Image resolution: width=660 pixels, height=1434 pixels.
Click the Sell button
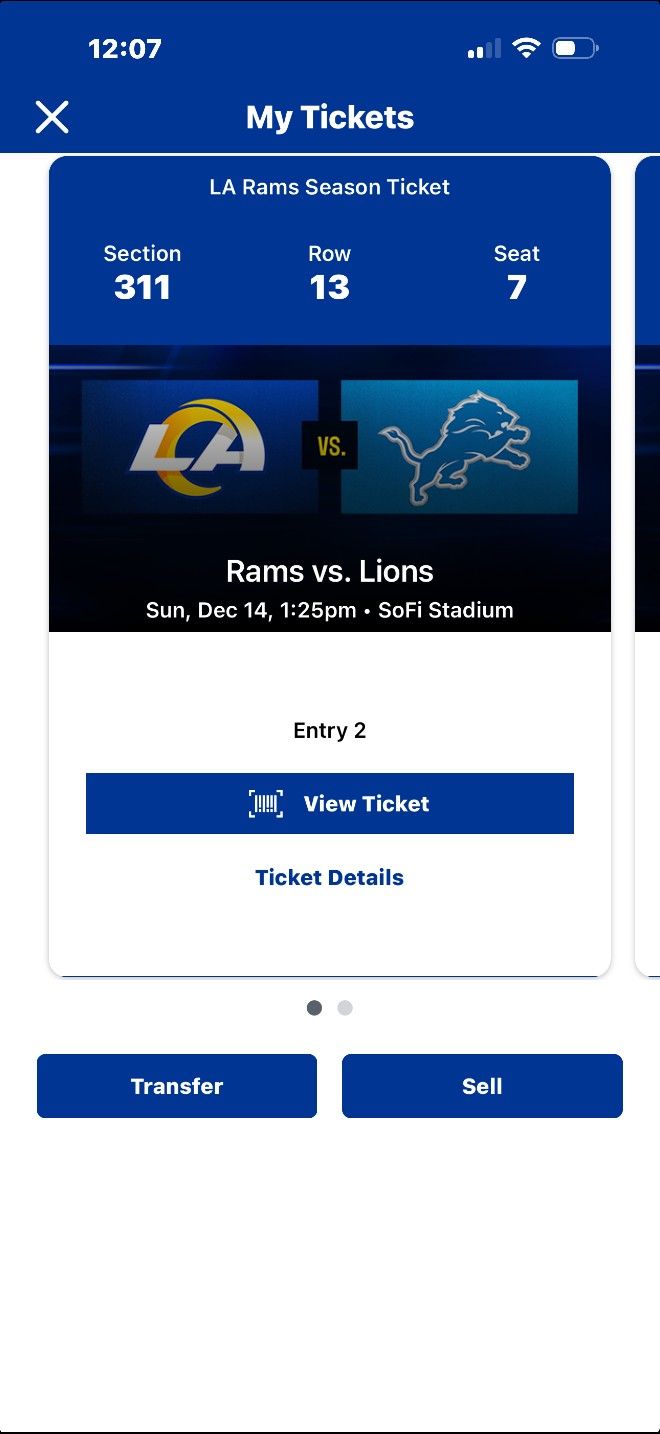(x=483, y=1086)
